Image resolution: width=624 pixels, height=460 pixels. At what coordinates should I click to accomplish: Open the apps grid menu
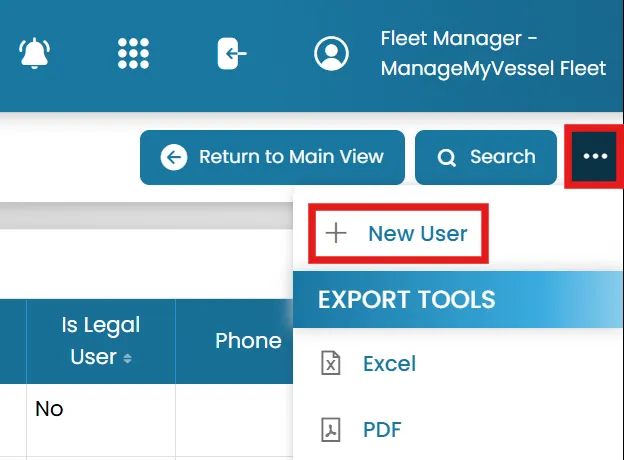click(x=133, y=53)
